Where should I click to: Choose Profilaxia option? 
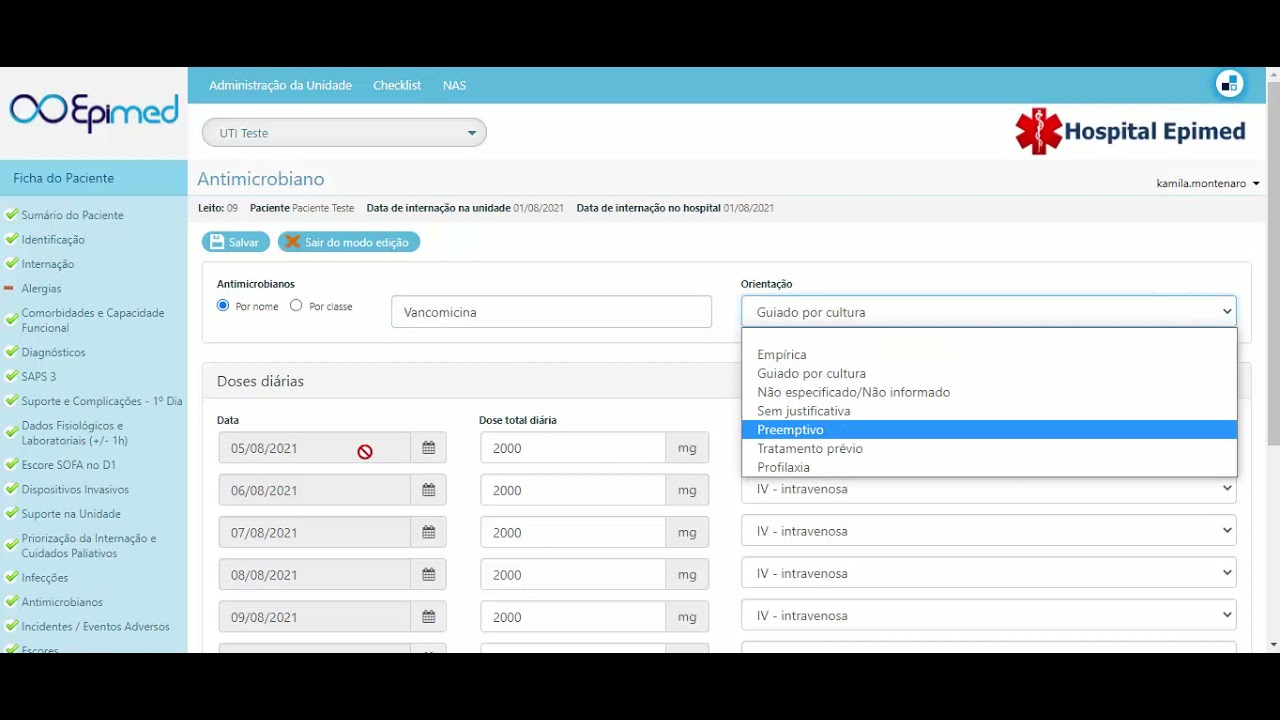(x=989, y=467)
